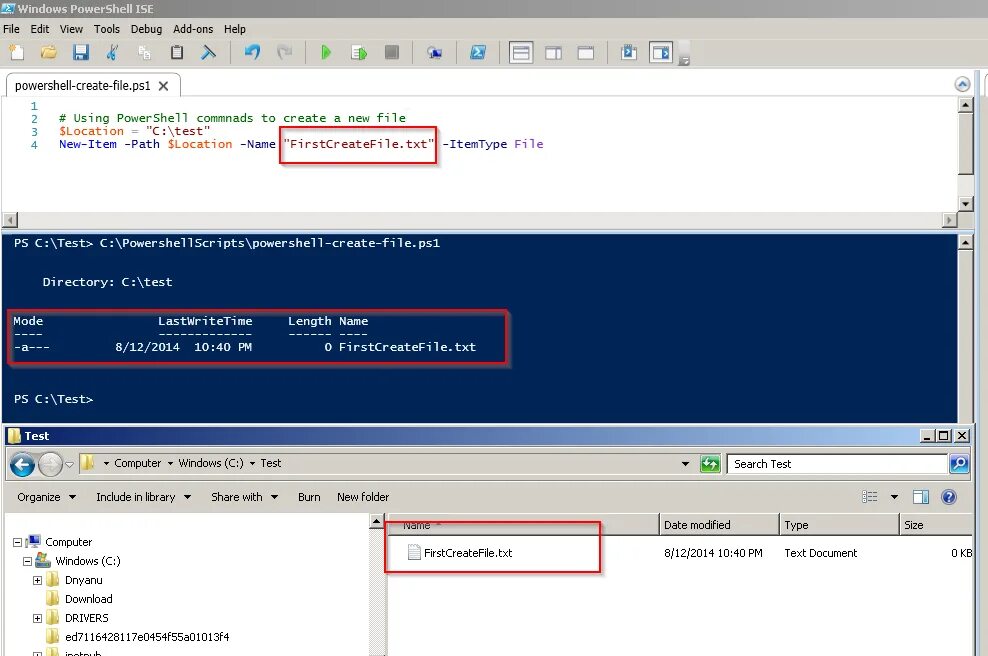Open the Share with dropdown
Image resolution: width=988 pixels, height=656 pixels.
(x=244, y=497)
